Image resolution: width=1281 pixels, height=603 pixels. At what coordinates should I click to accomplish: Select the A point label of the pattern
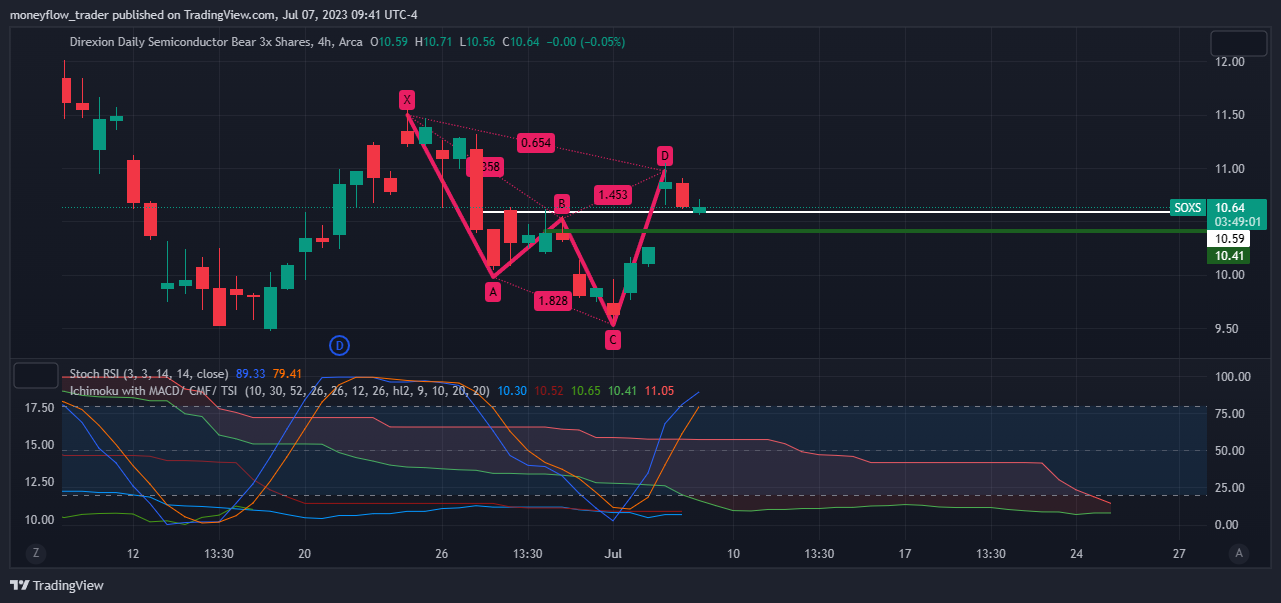pos(492,291)
